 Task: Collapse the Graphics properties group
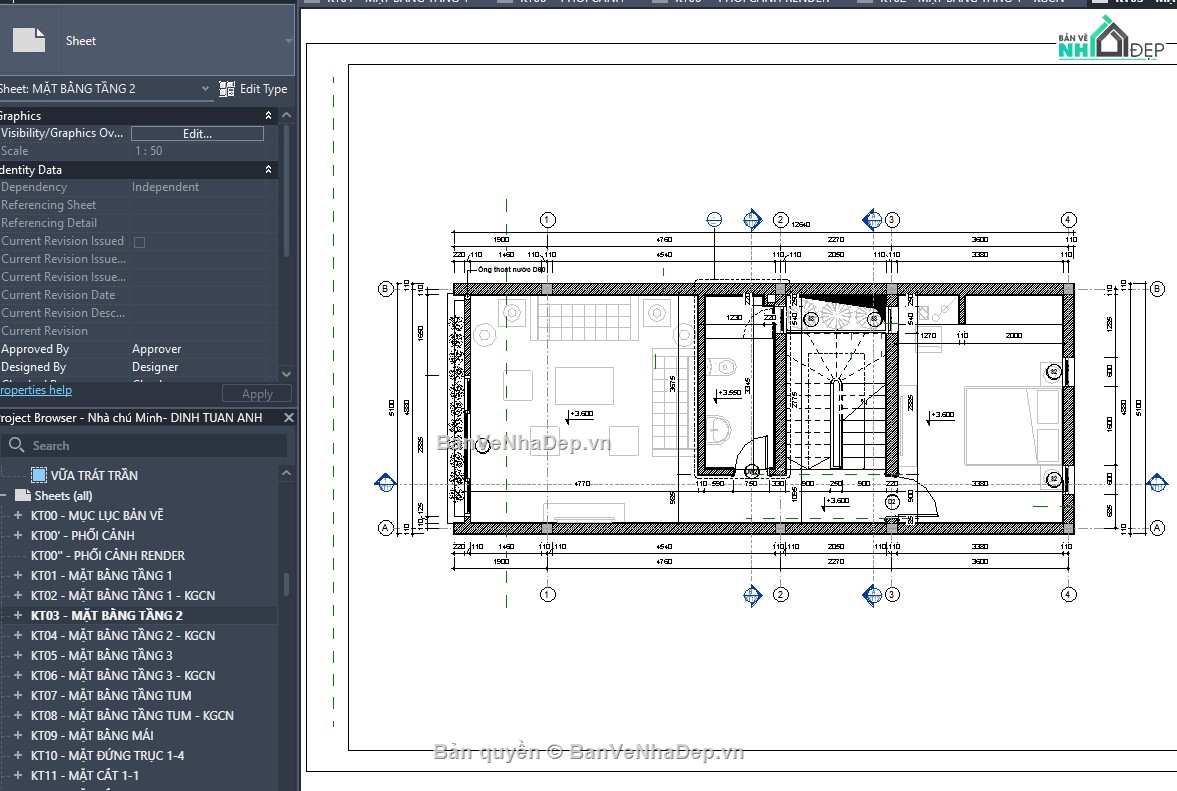[268, 116]
